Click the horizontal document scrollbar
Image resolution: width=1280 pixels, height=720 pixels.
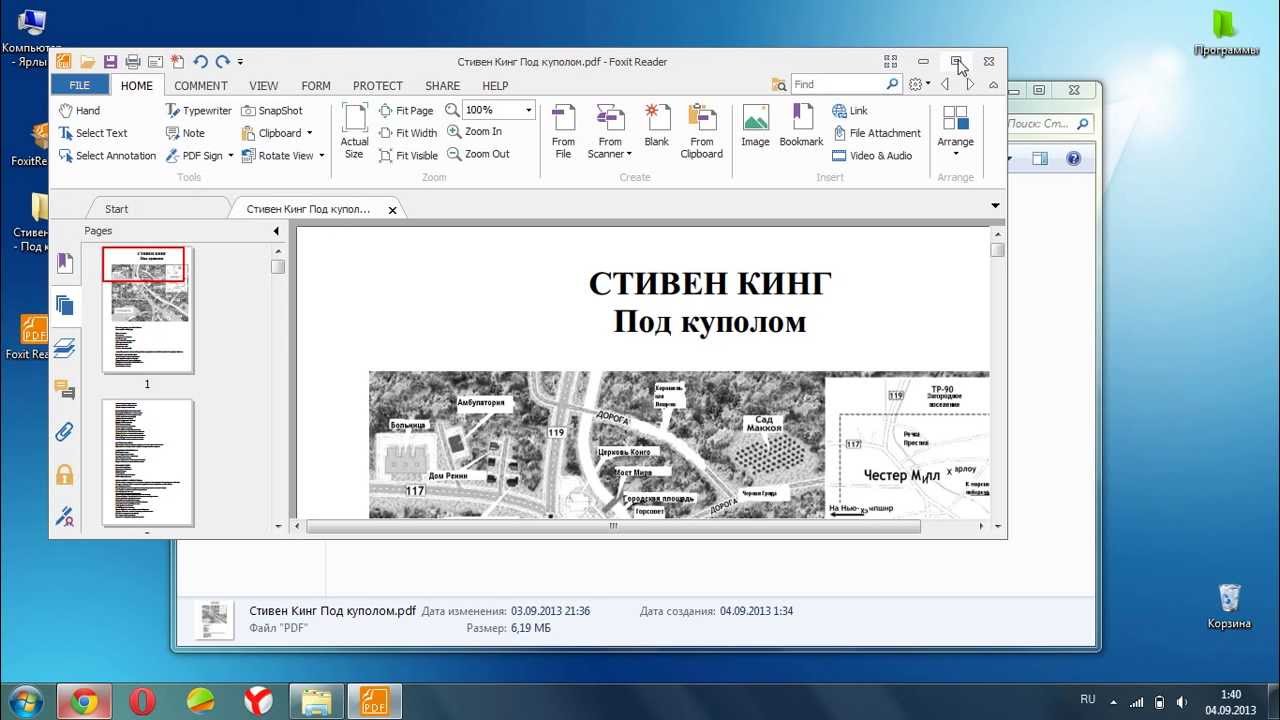pyautogui.click(x=613, y=526)
